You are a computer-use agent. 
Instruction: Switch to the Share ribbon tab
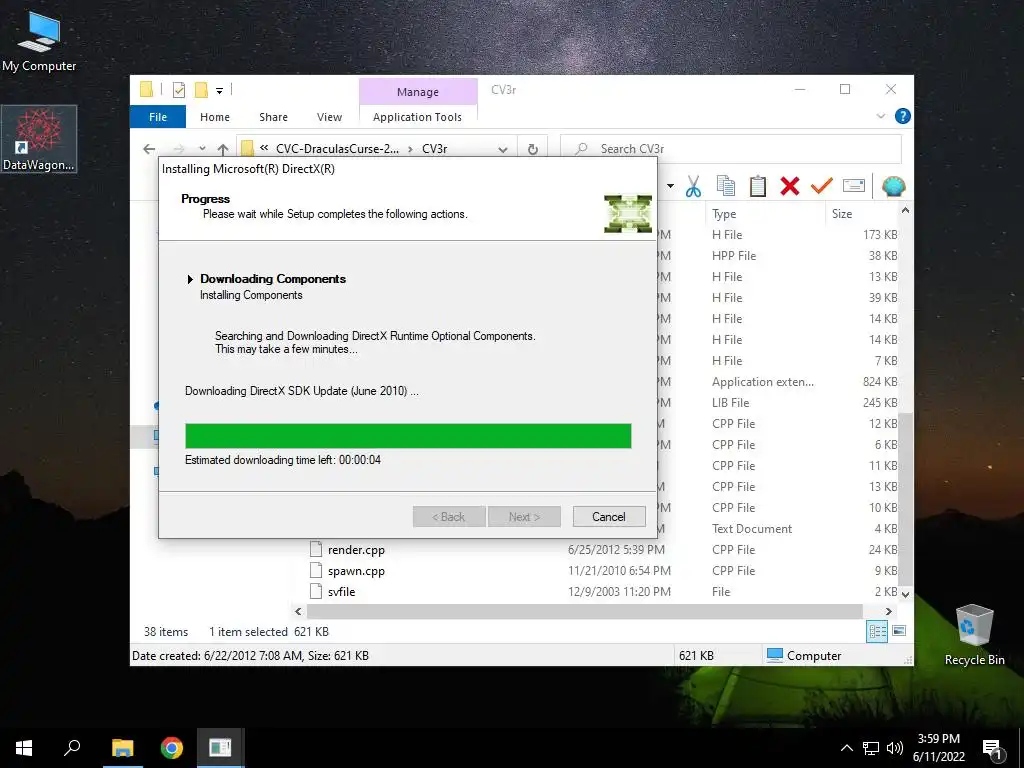coord(273,117)
